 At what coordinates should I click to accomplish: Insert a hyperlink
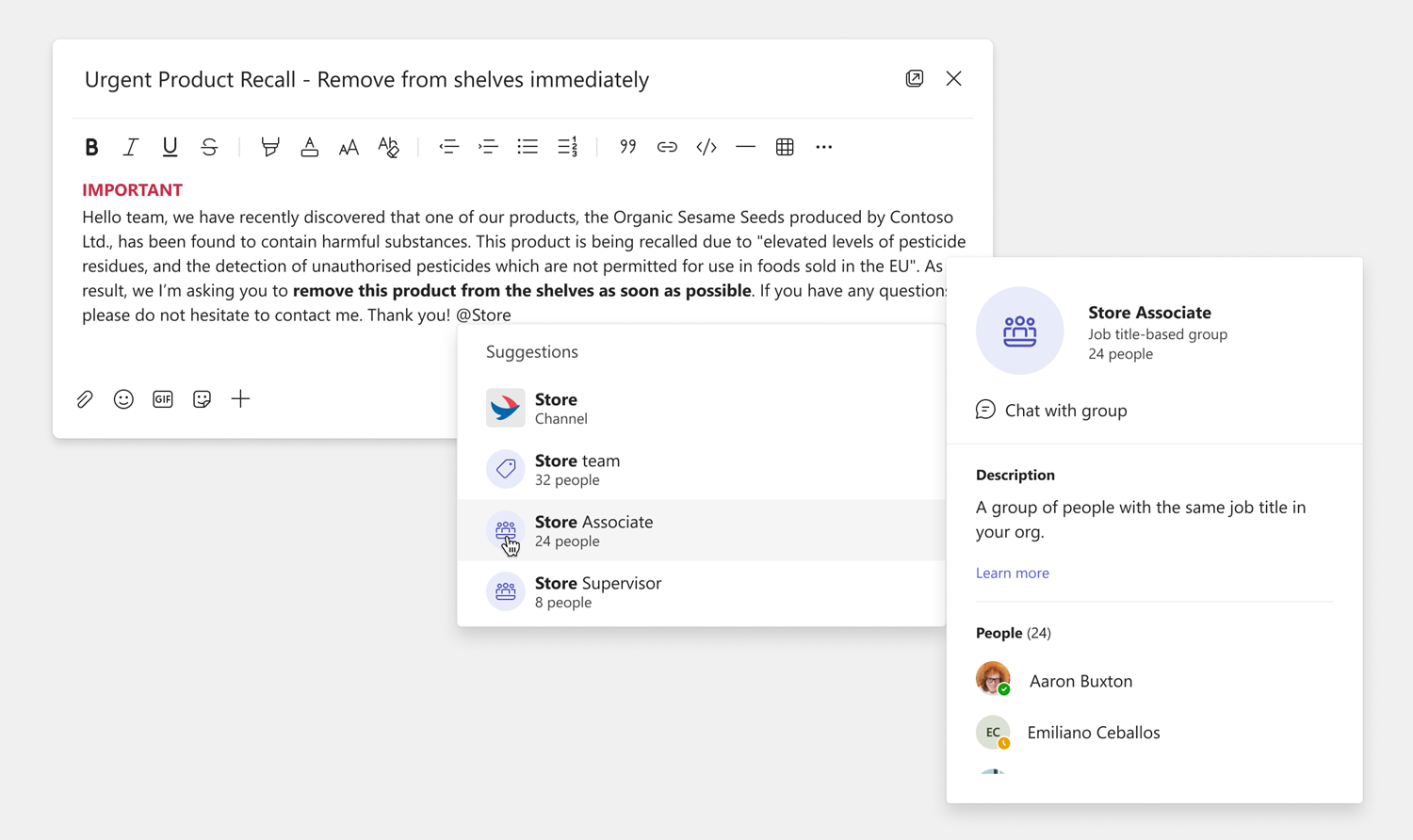667,147
